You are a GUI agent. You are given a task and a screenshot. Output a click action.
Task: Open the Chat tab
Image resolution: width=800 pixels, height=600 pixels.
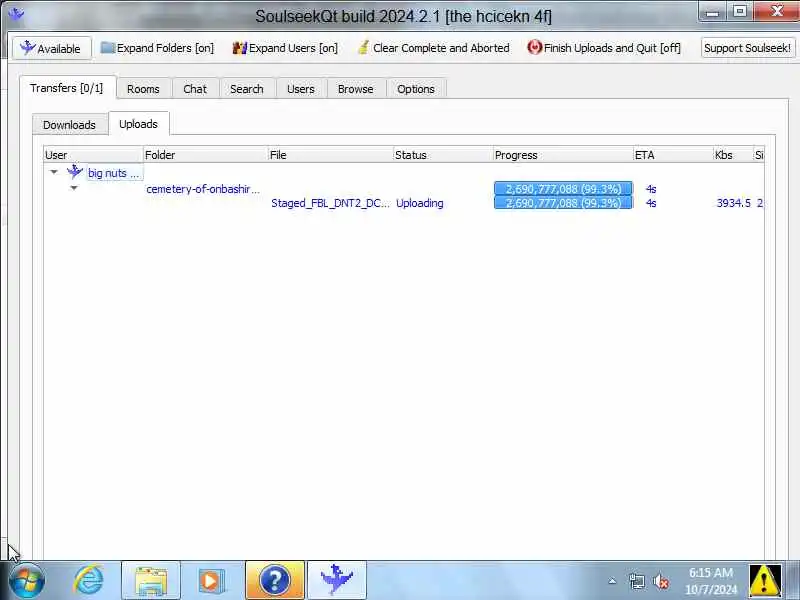point(195,89)
